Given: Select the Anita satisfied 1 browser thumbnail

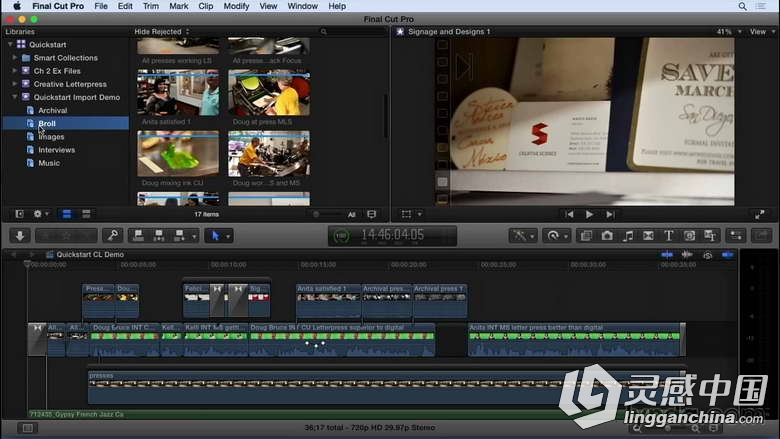Looking at the screenshot, I should coord(178,93).
